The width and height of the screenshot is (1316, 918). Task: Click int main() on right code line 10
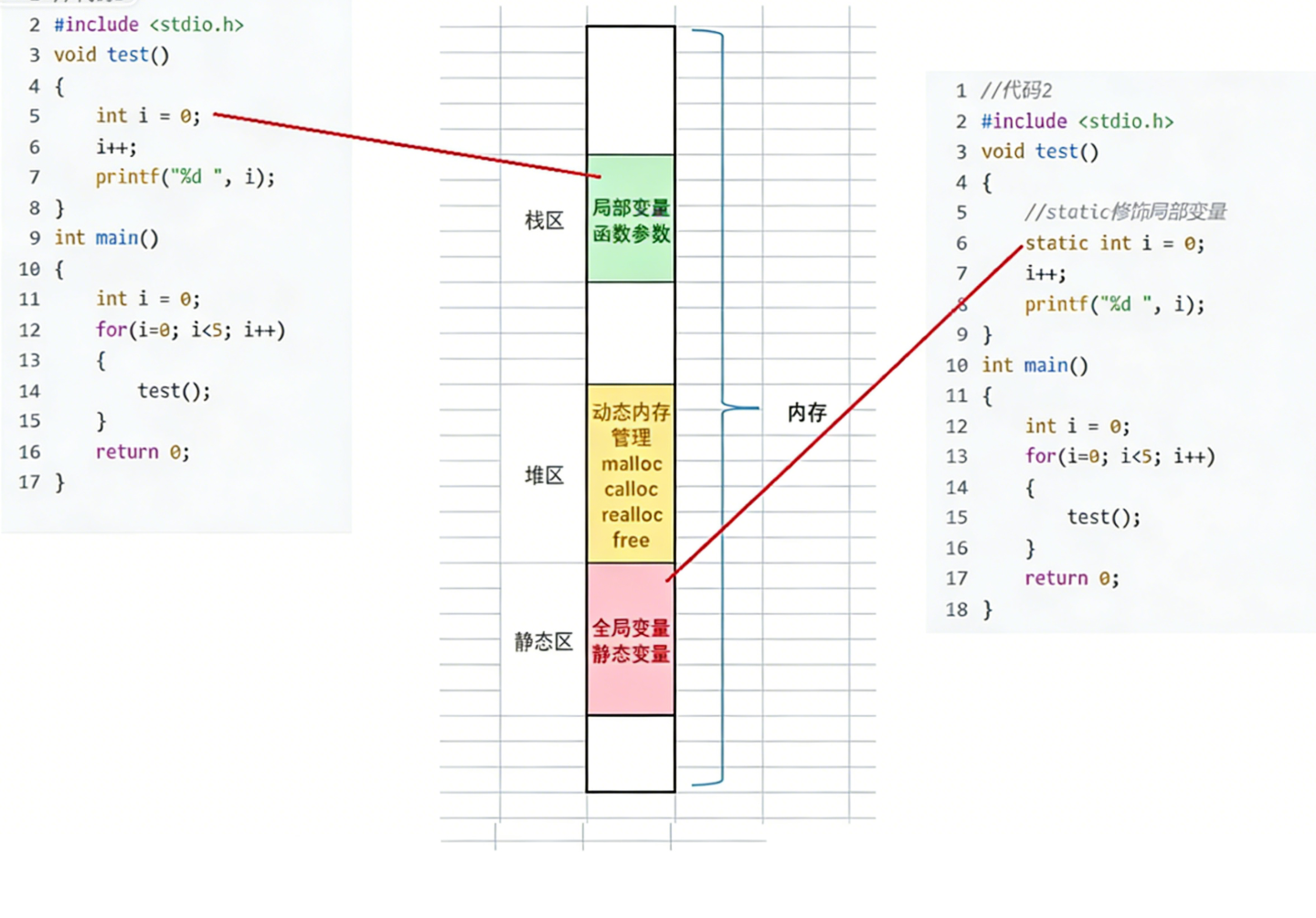pyautogui.click(x=1035, y=365)
